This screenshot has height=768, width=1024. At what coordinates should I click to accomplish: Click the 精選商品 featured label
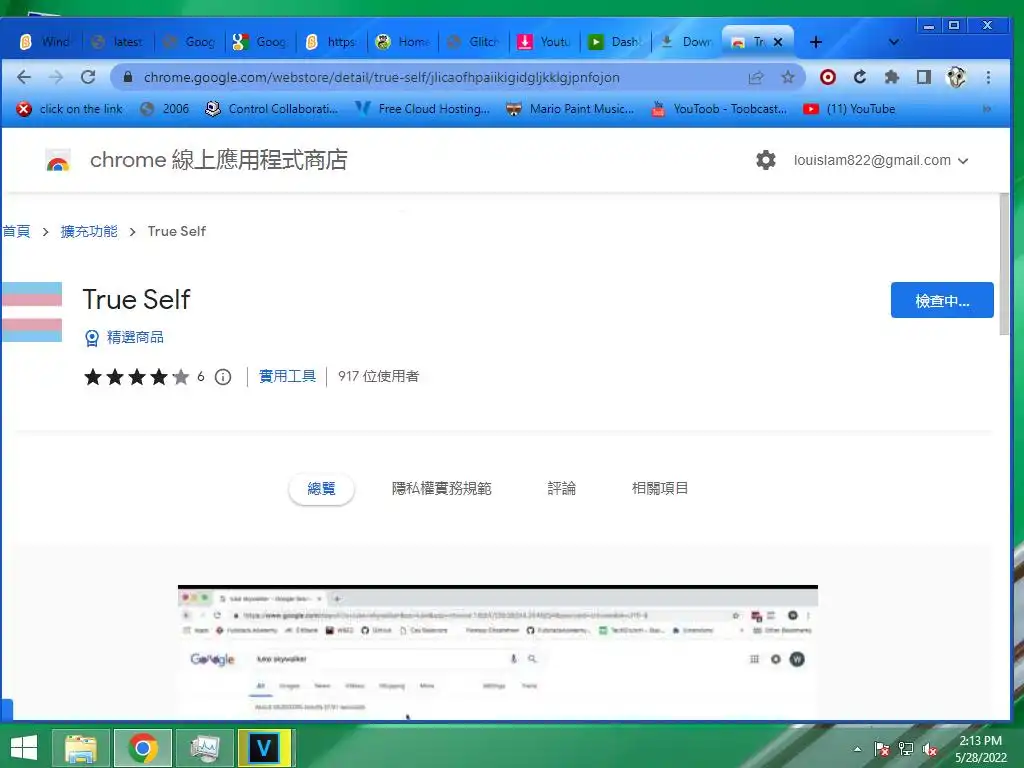[x=135, y=338]
